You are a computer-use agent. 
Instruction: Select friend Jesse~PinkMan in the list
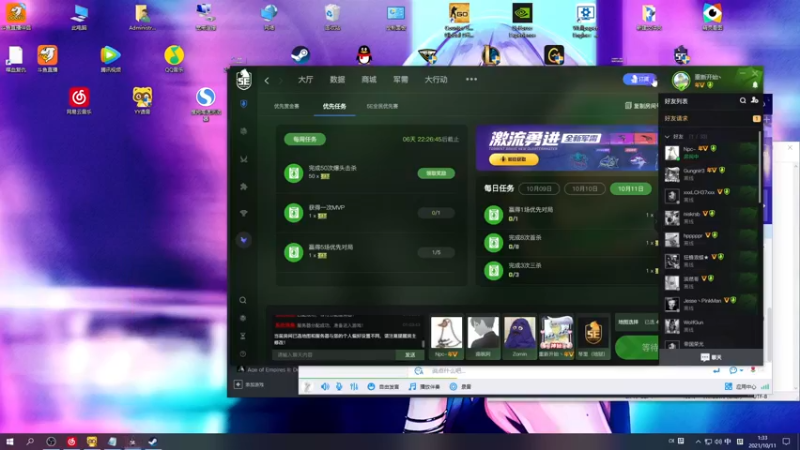[x=711, y=305]
